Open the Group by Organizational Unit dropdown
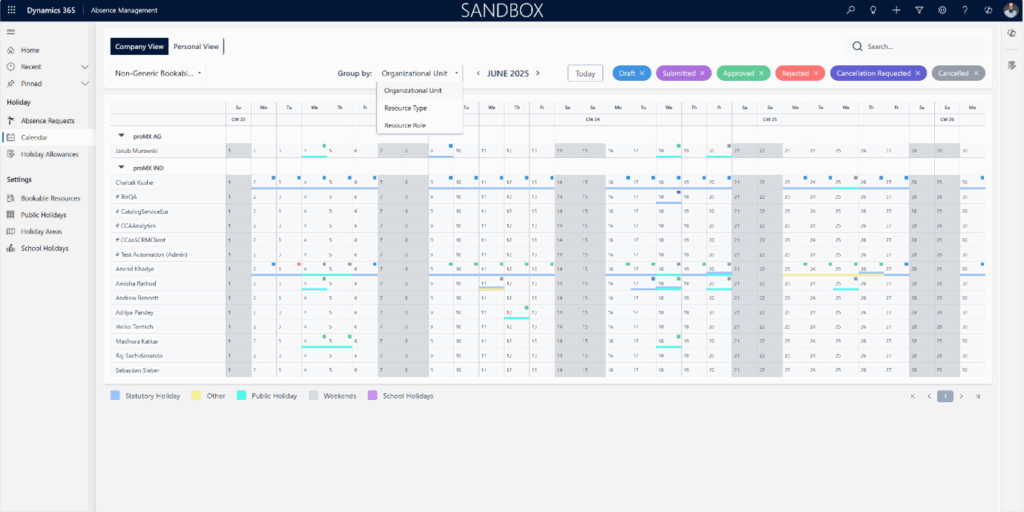 click(x=421, y=73)
